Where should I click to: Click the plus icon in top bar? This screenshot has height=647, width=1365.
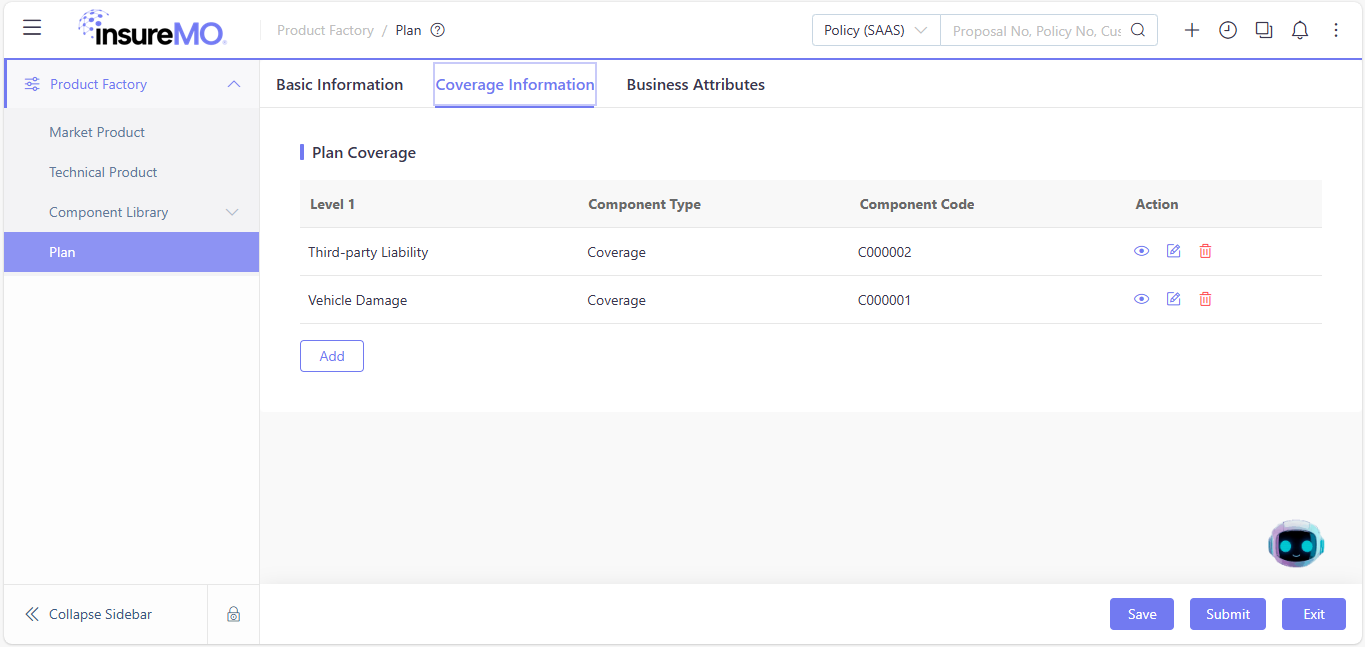point(1192,30)
